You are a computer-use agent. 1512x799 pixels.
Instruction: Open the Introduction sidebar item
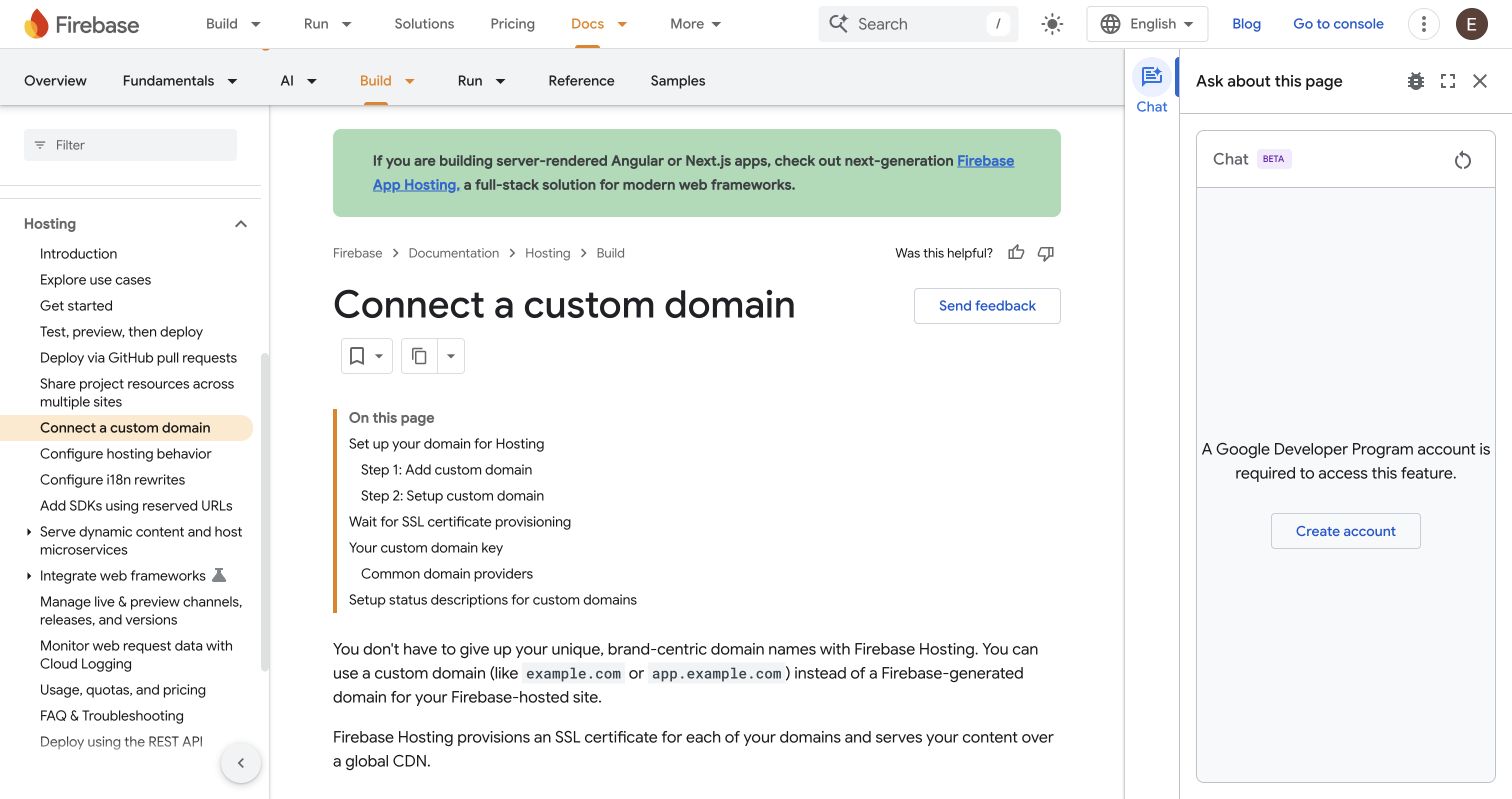(78, 254)
